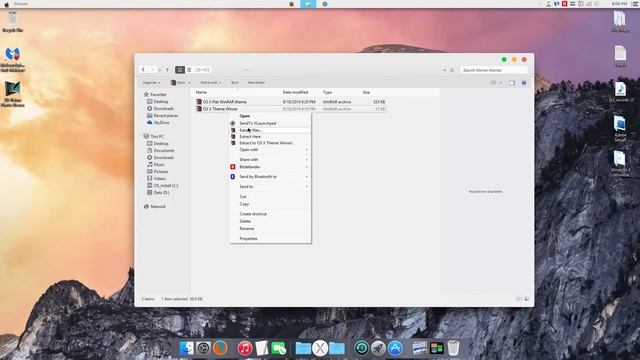Click the FaceTime icon in the dock
640x360 pixels.
tap(279, 348)
